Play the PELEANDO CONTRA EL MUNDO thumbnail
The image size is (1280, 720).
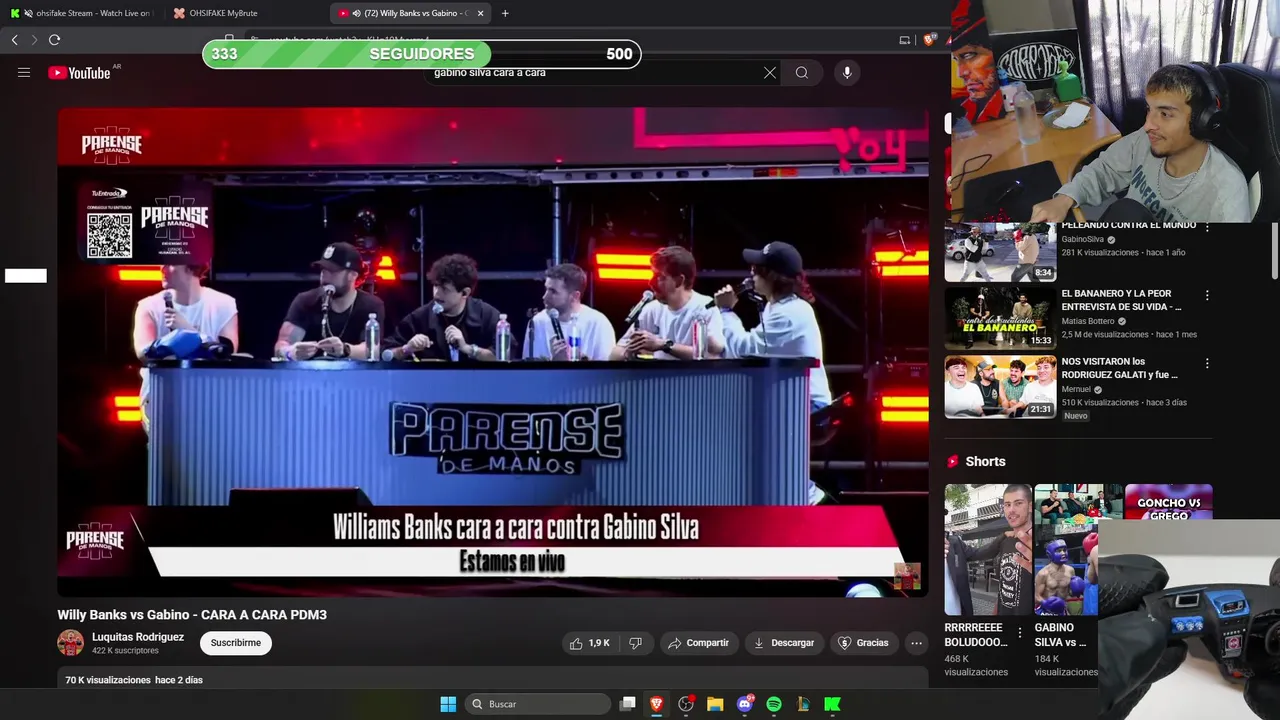click(x=1000, y=252)
